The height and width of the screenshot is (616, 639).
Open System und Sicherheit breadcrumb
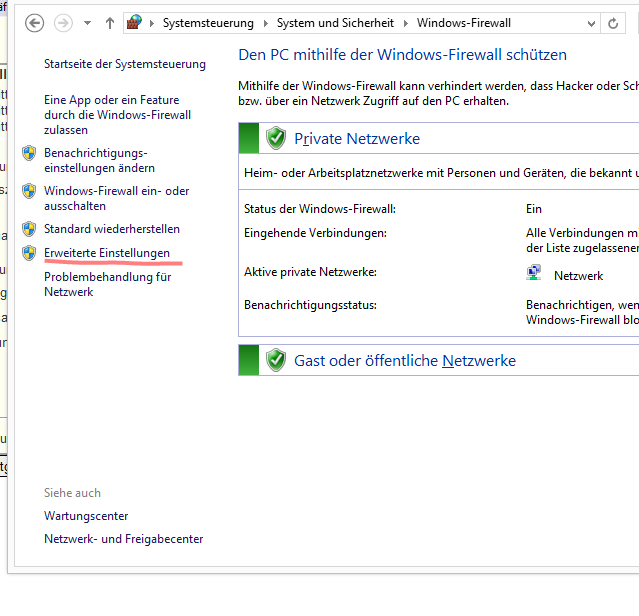pos(335,23)
